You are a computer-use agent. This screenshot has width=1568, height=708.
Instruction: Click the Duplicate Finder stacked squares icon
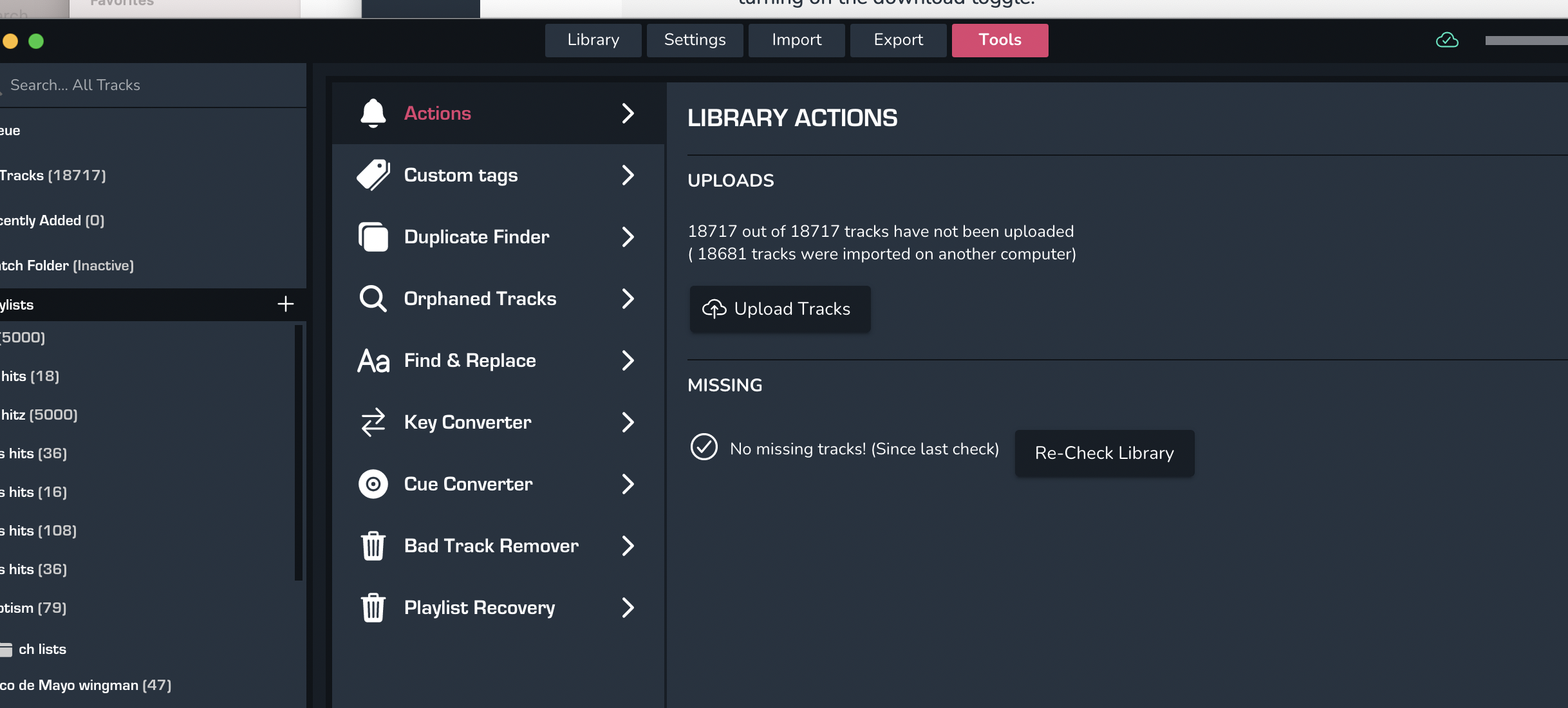[373, 237]
